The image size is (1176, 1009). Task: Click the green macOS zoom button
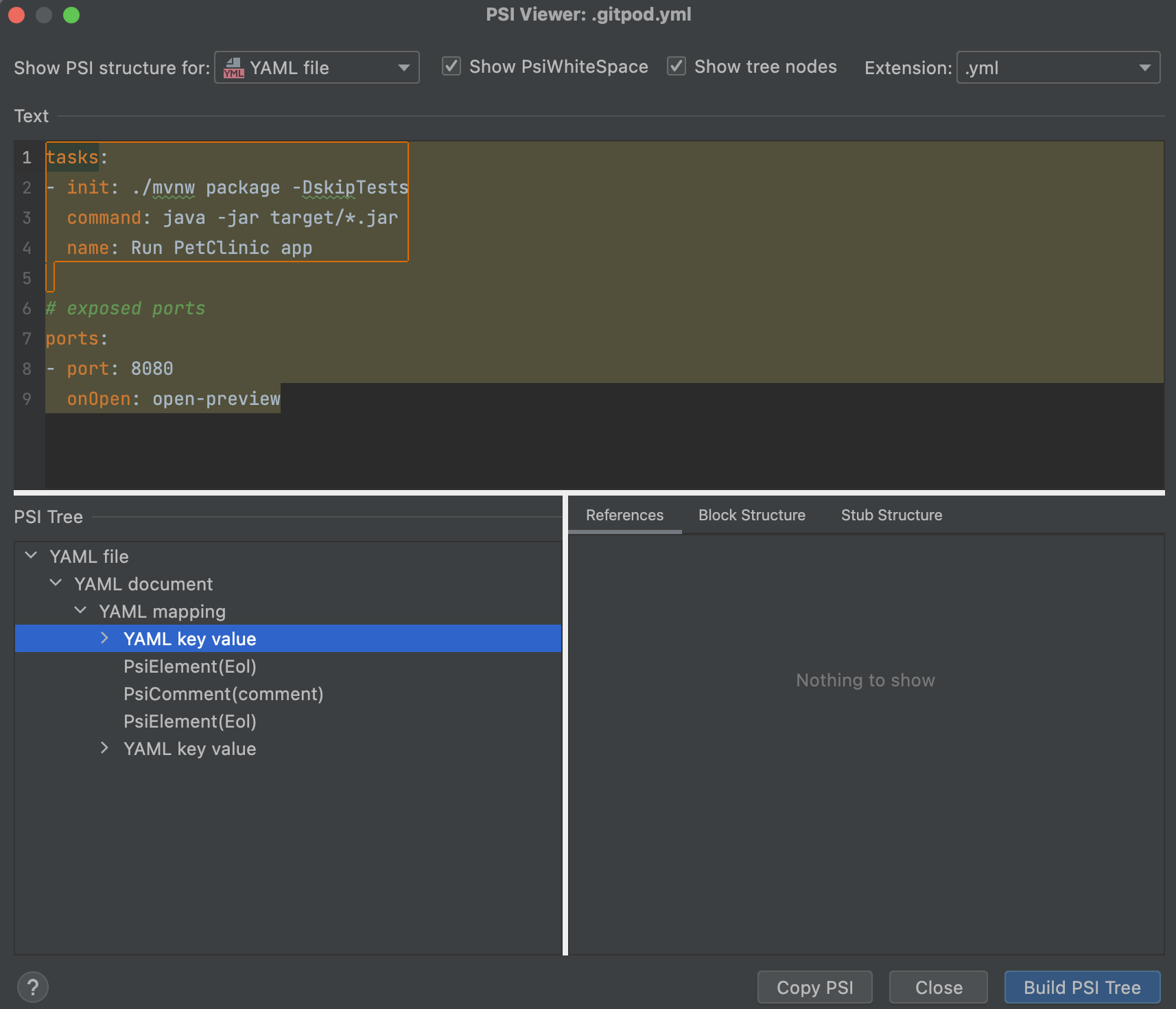click(x=71, y=14)
